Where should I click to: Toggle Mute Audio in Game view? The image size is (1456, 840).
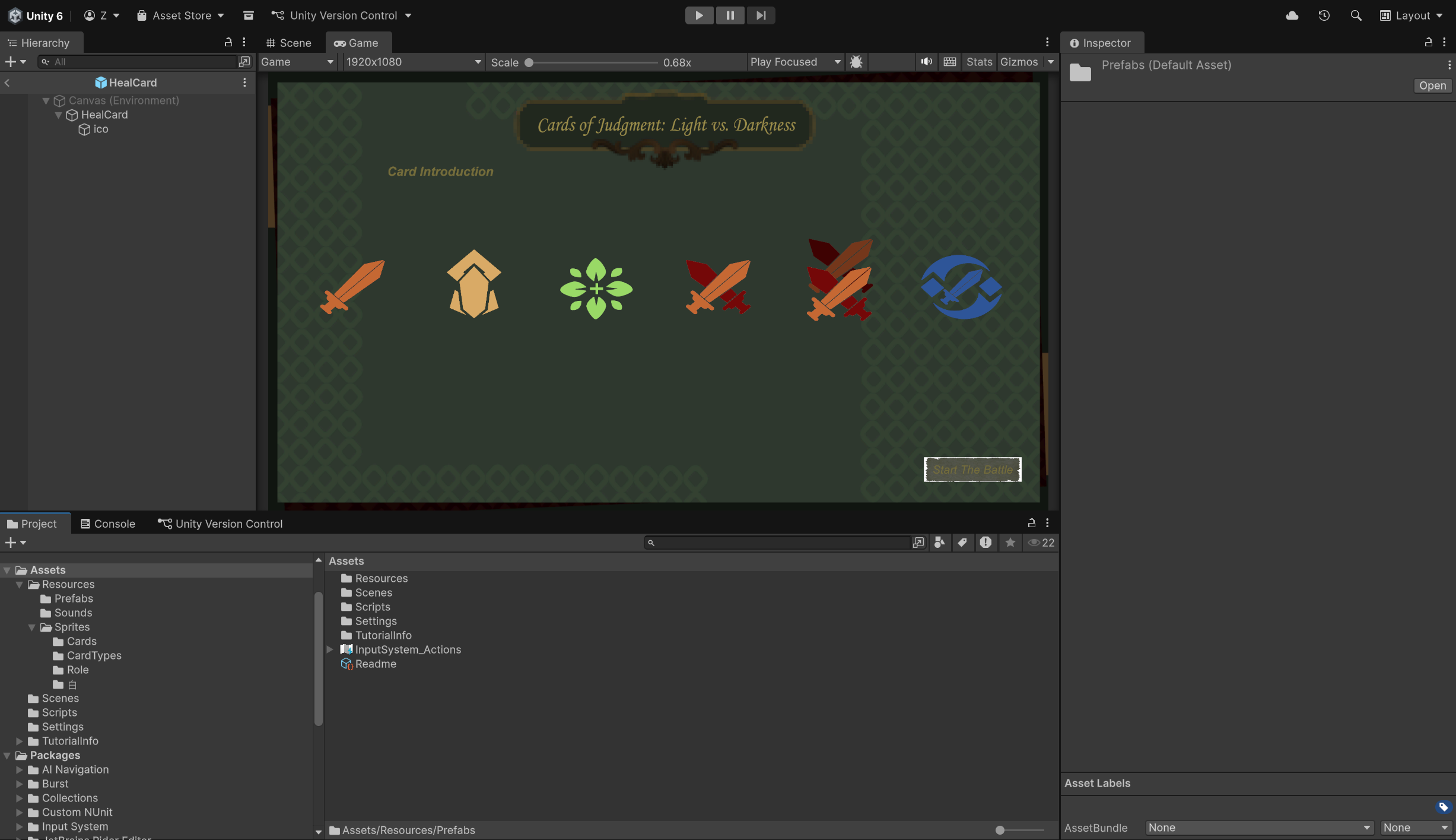click(926, 62)
